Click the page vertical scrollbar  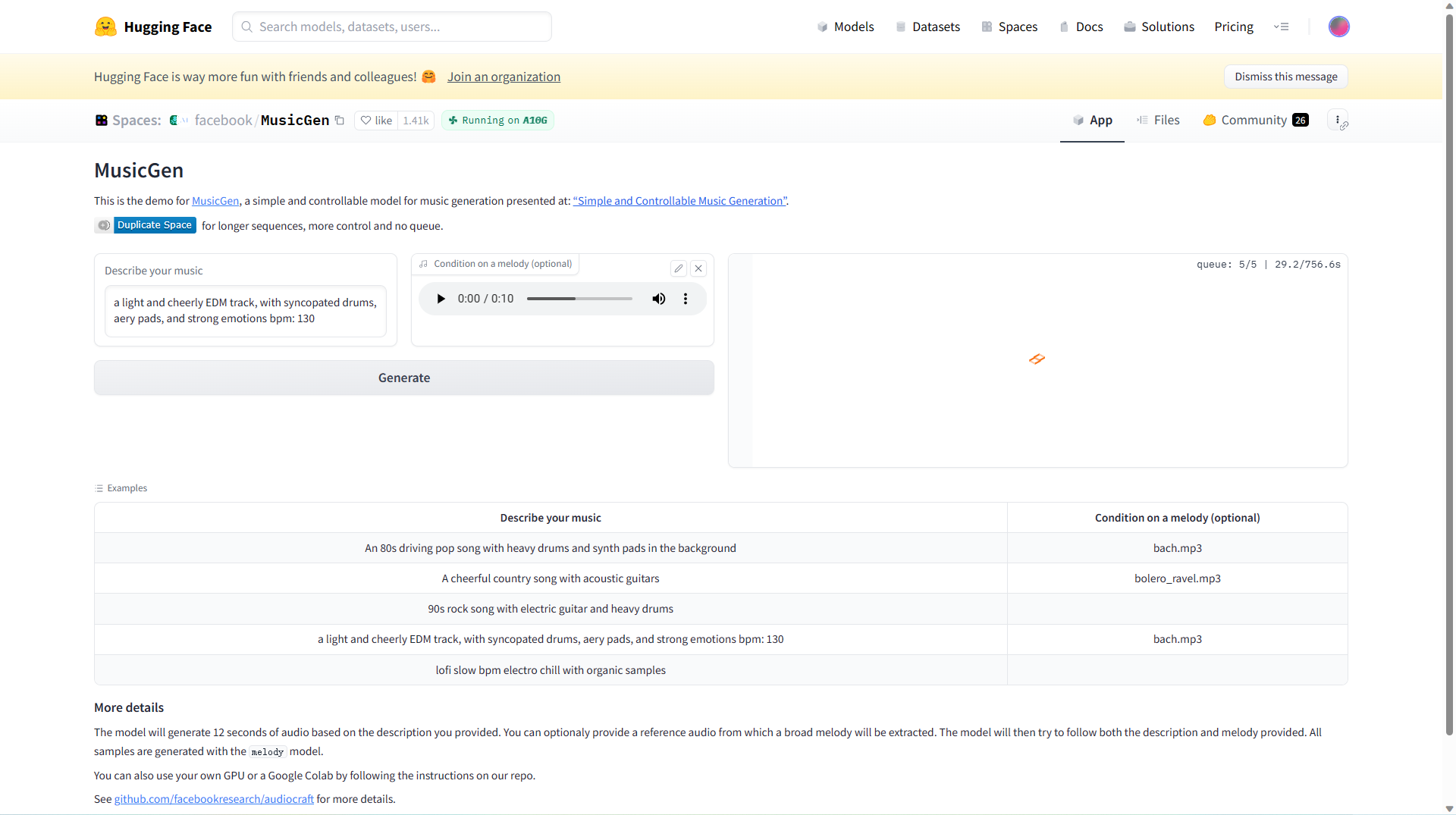pos(1449,375)
